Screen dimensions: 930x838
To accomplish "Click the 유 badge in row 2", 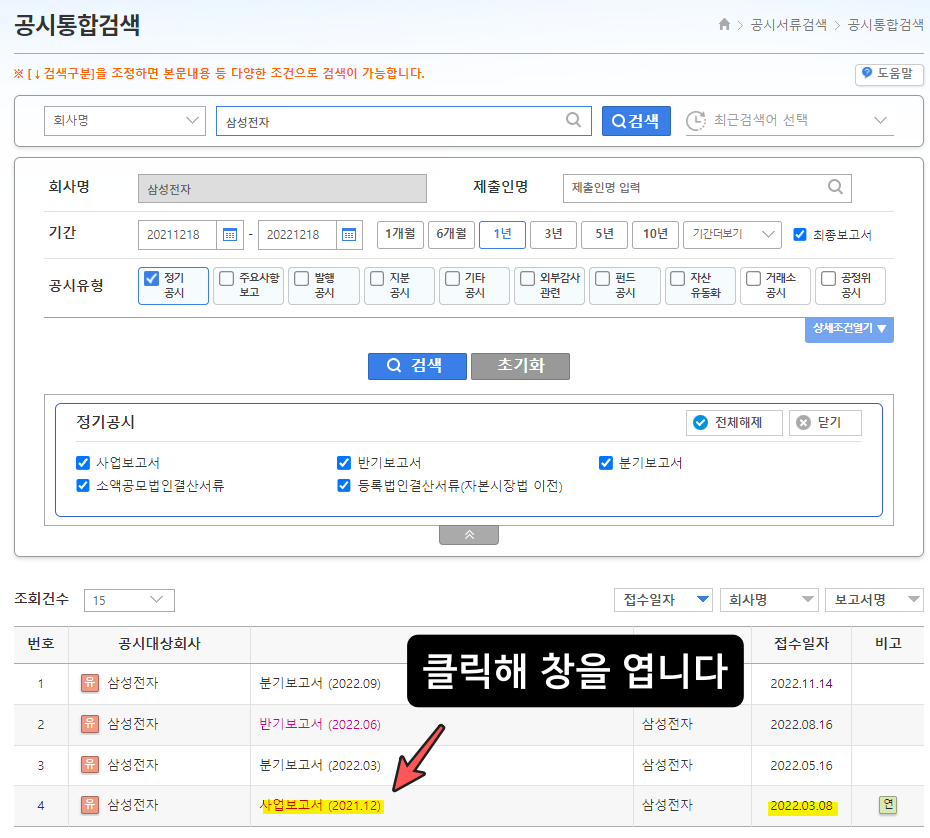I will pos(90,724).
